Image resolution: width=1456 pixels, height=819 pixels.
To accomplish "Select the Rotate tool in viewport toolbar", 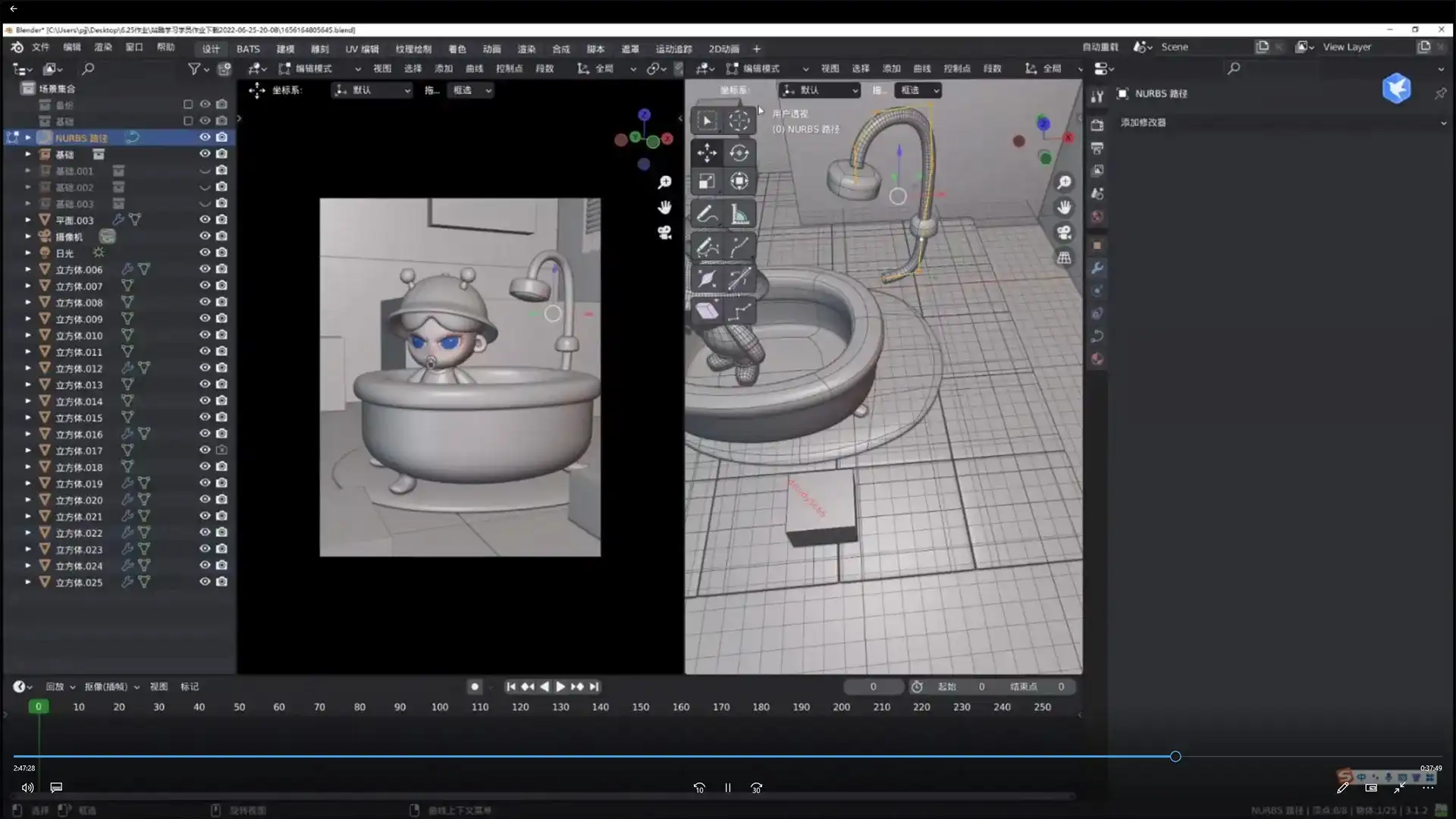I will [x=739, y=152].
